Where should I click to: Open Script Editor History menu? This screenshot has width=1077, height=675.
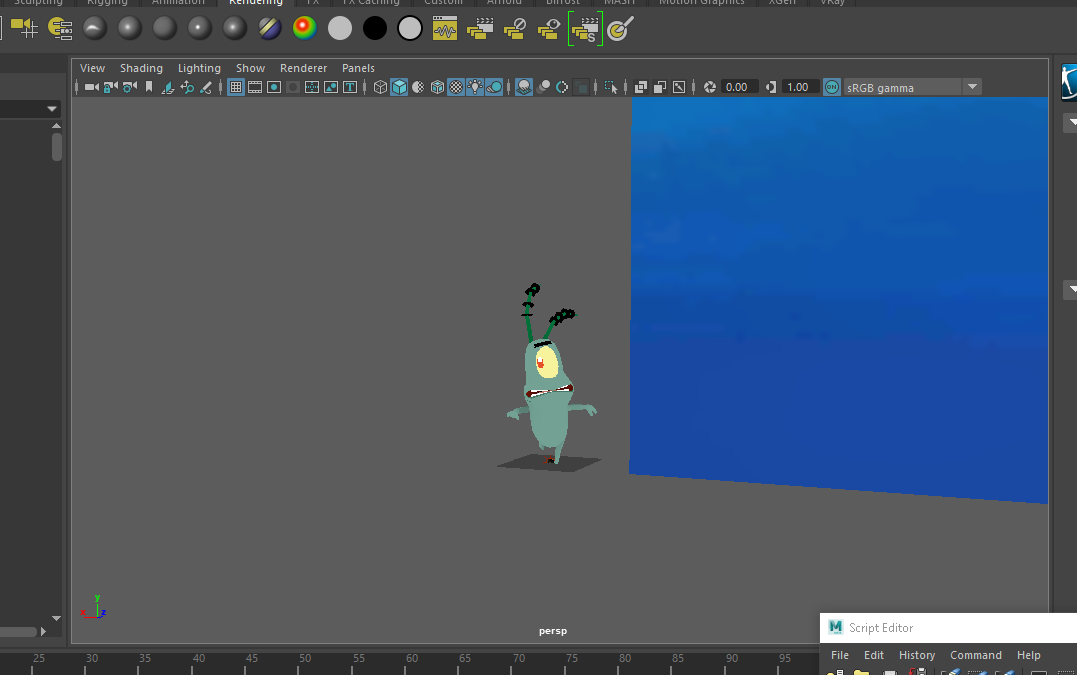click(x=917, y=655)
